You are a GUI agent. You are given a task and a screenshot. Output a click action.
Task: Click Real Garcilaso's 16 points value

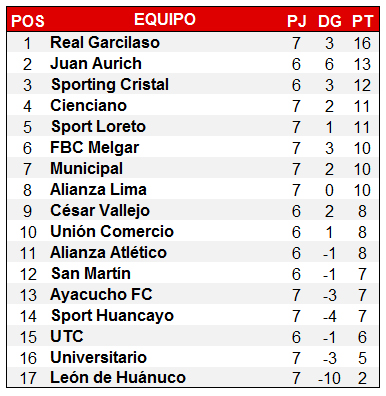click(362, 43)
